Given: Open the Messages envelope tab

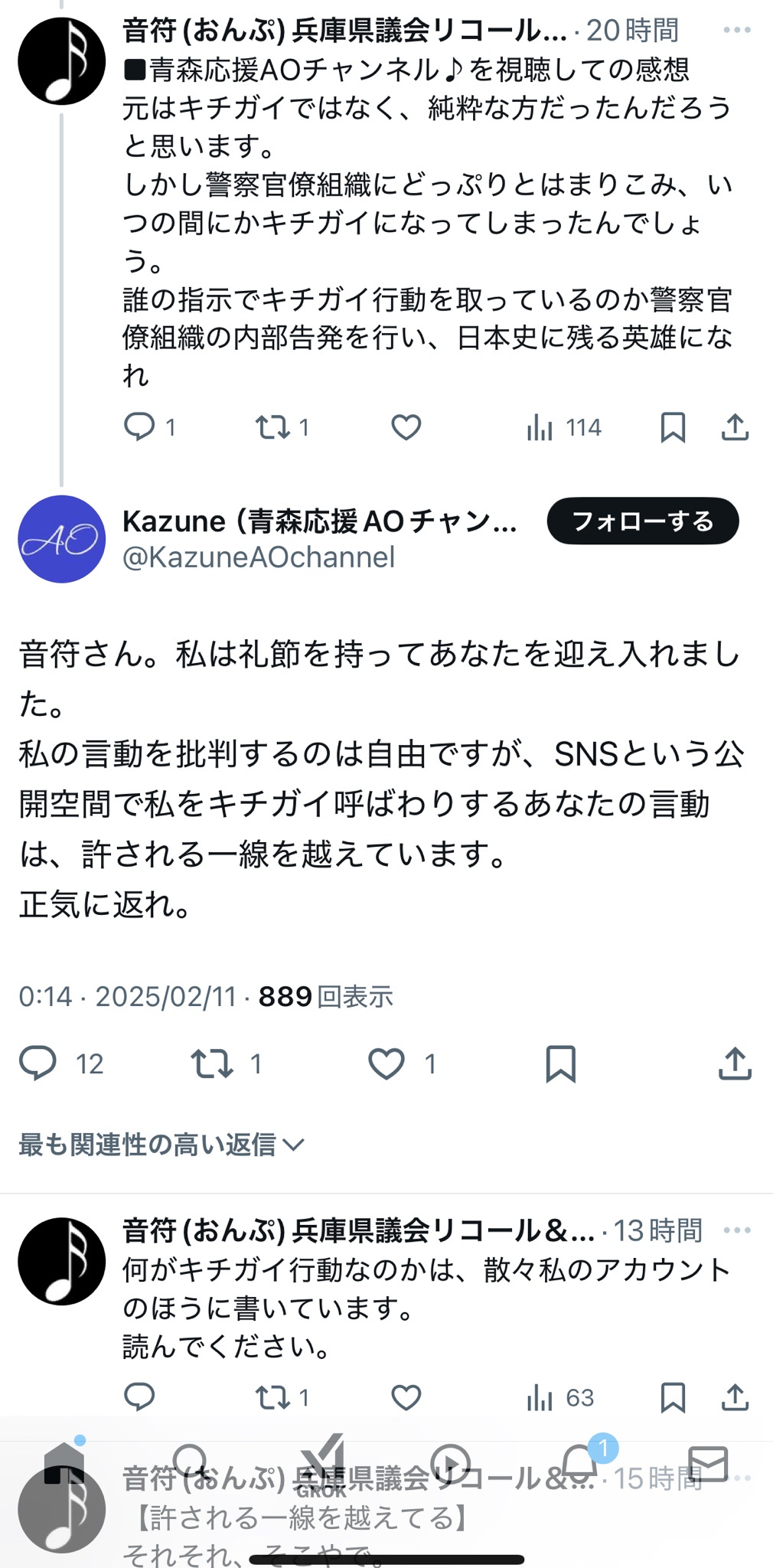Looking at the screenshot, I should pos(708,1464).
